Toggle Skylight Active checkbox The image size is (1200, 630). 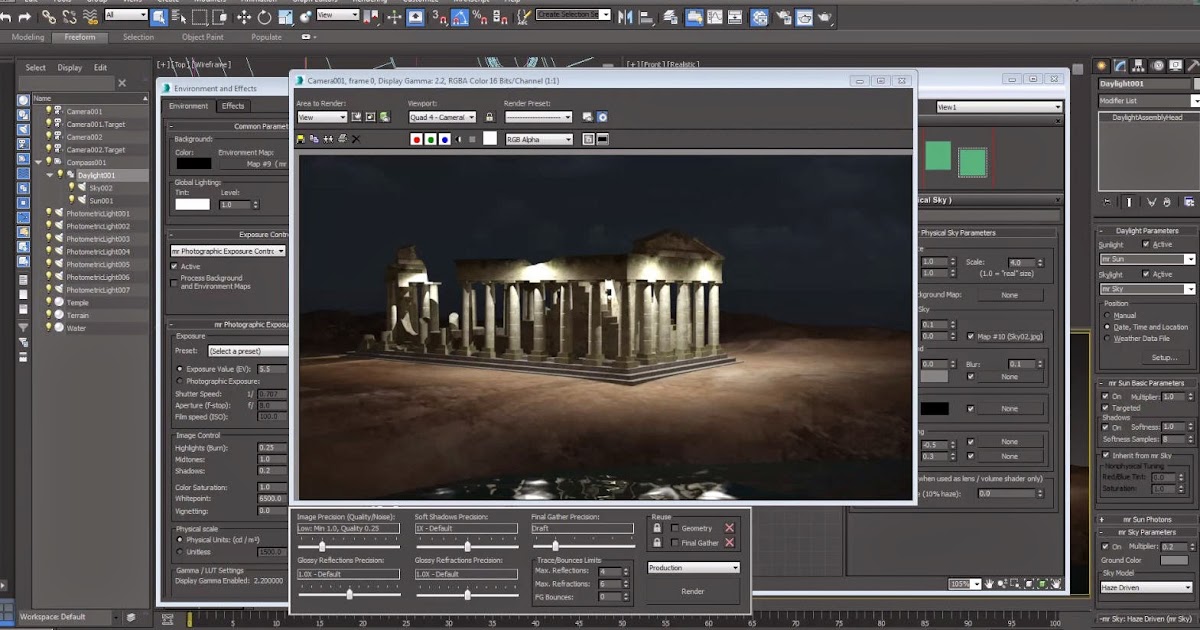(1146, 274)
